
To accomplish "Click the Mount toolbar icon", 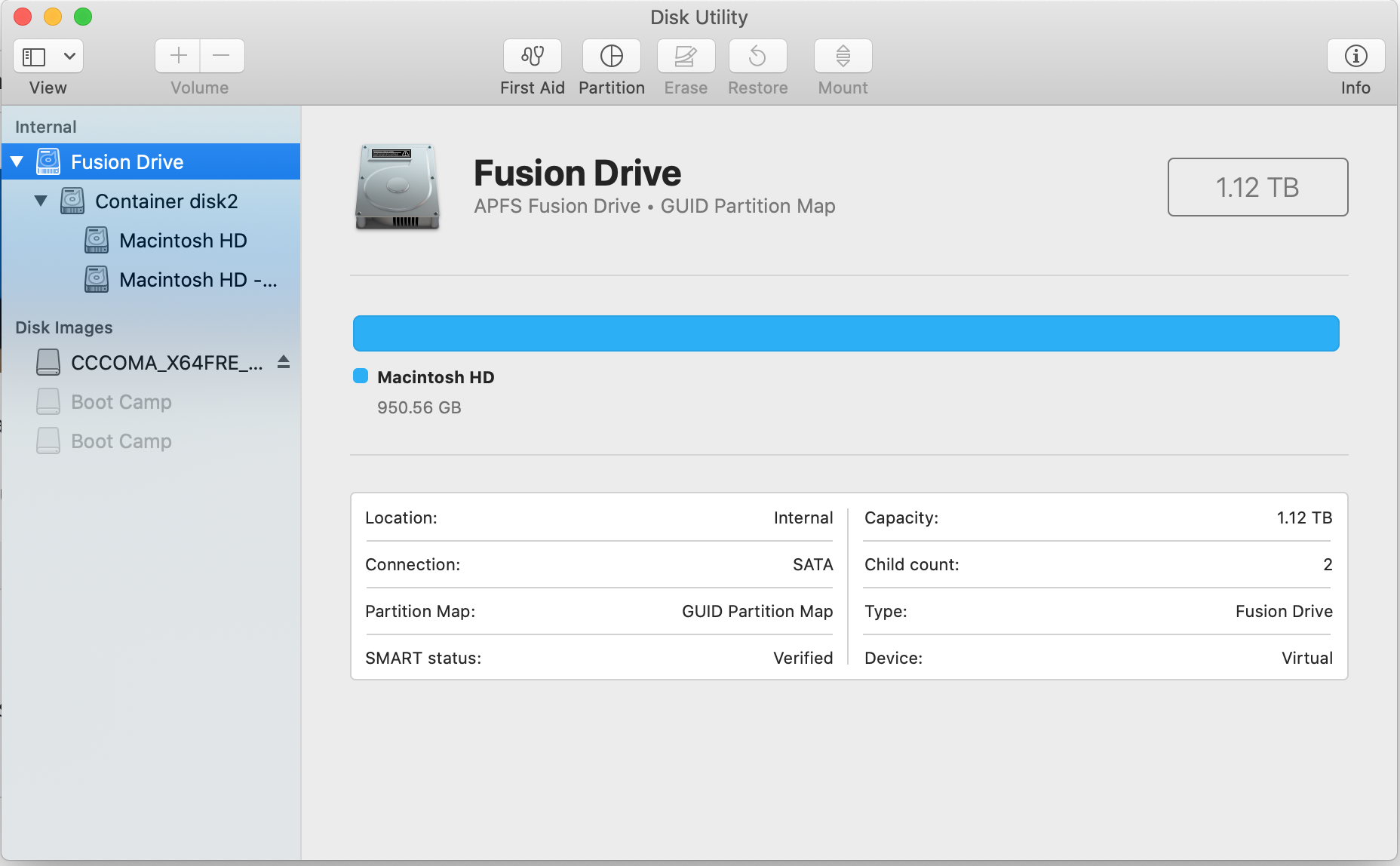I will 843,57.
